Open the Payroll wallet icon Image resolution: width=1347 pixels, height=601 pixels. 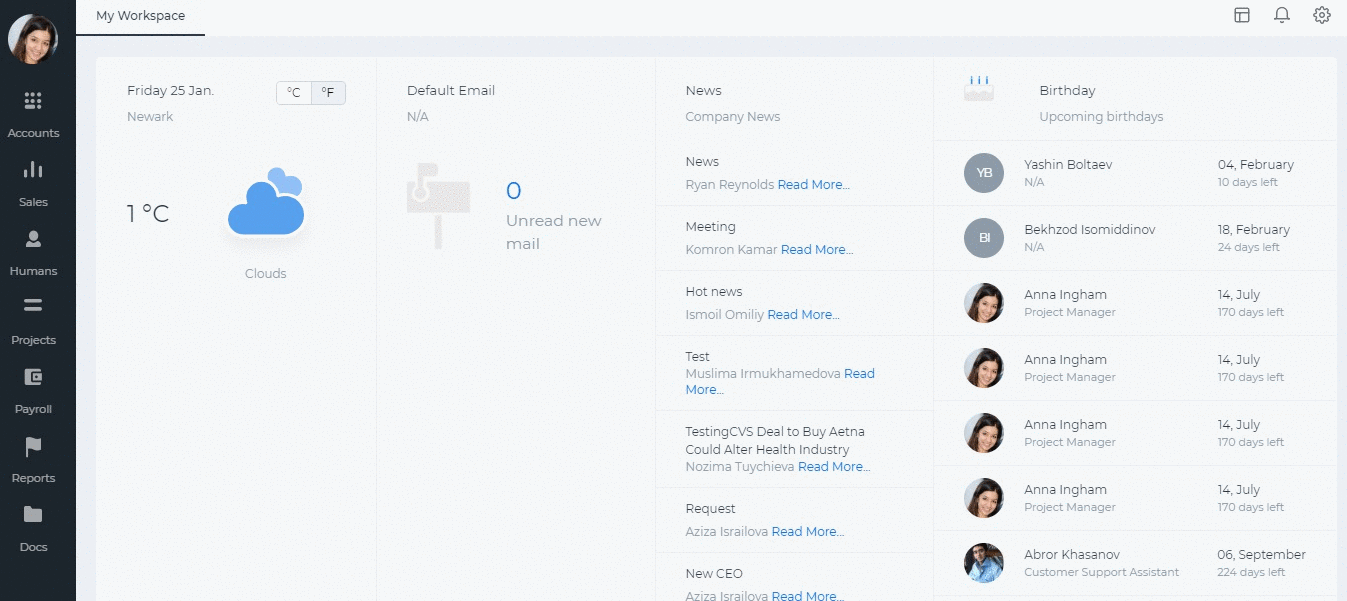(x=33, y=376)
